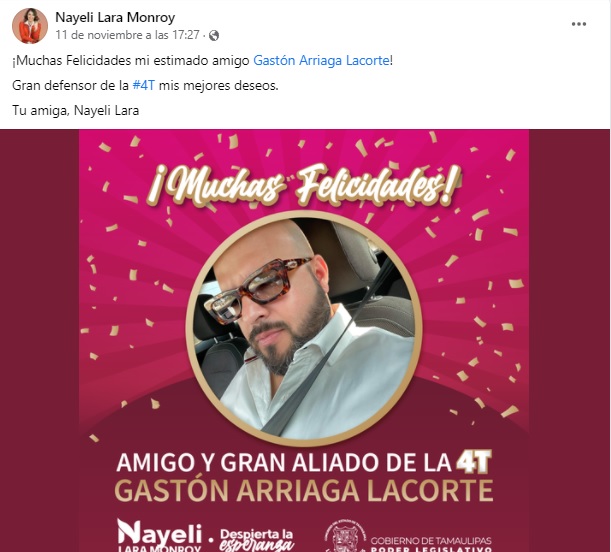Click the Despierta la esperanza slogan
The height and width of the screenshot is (552, 611).
click(x=256, y=540)
